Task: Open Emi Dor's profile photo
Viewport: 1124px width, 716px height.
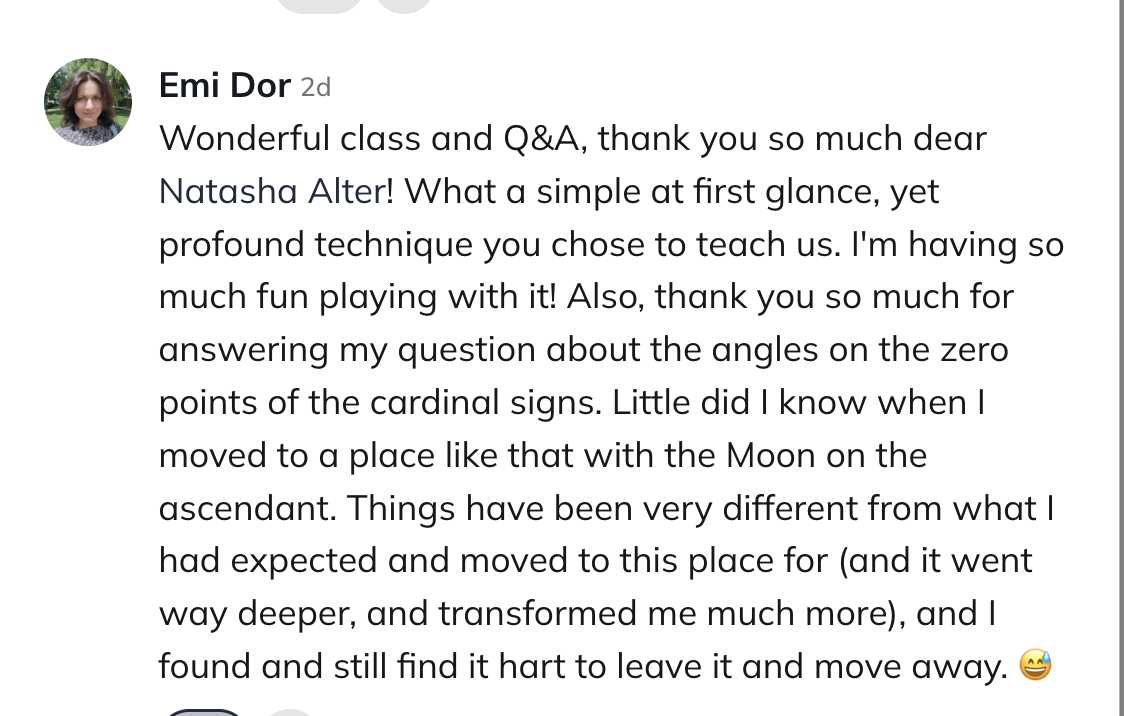Action: tap(88, 102)
